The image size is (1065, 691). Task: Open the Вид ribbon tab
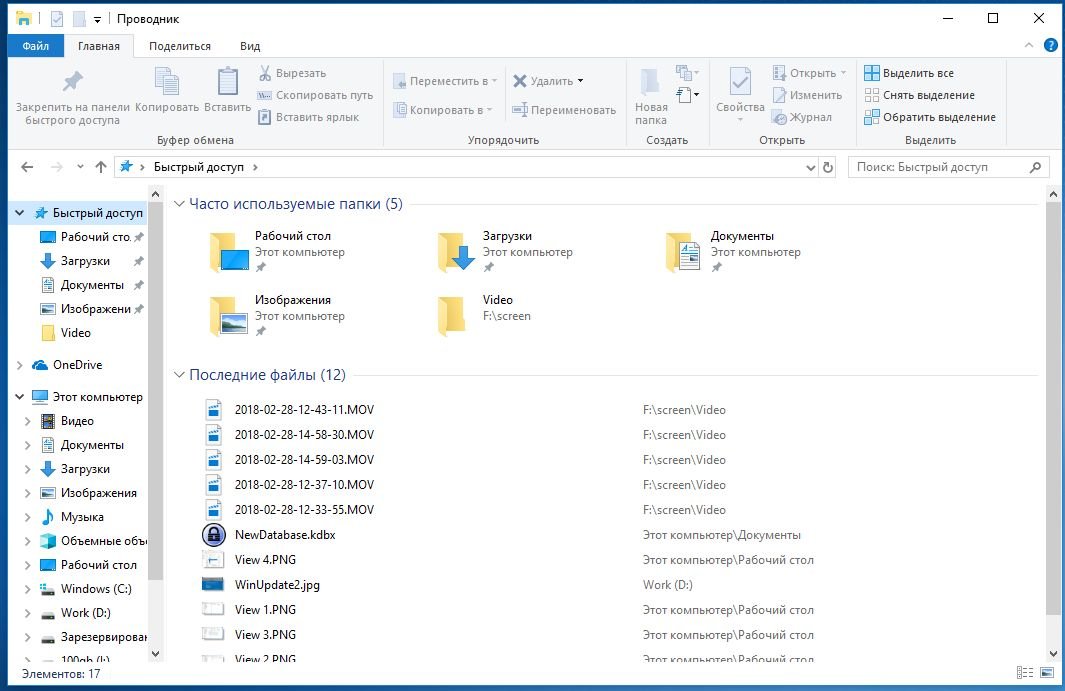250,46
